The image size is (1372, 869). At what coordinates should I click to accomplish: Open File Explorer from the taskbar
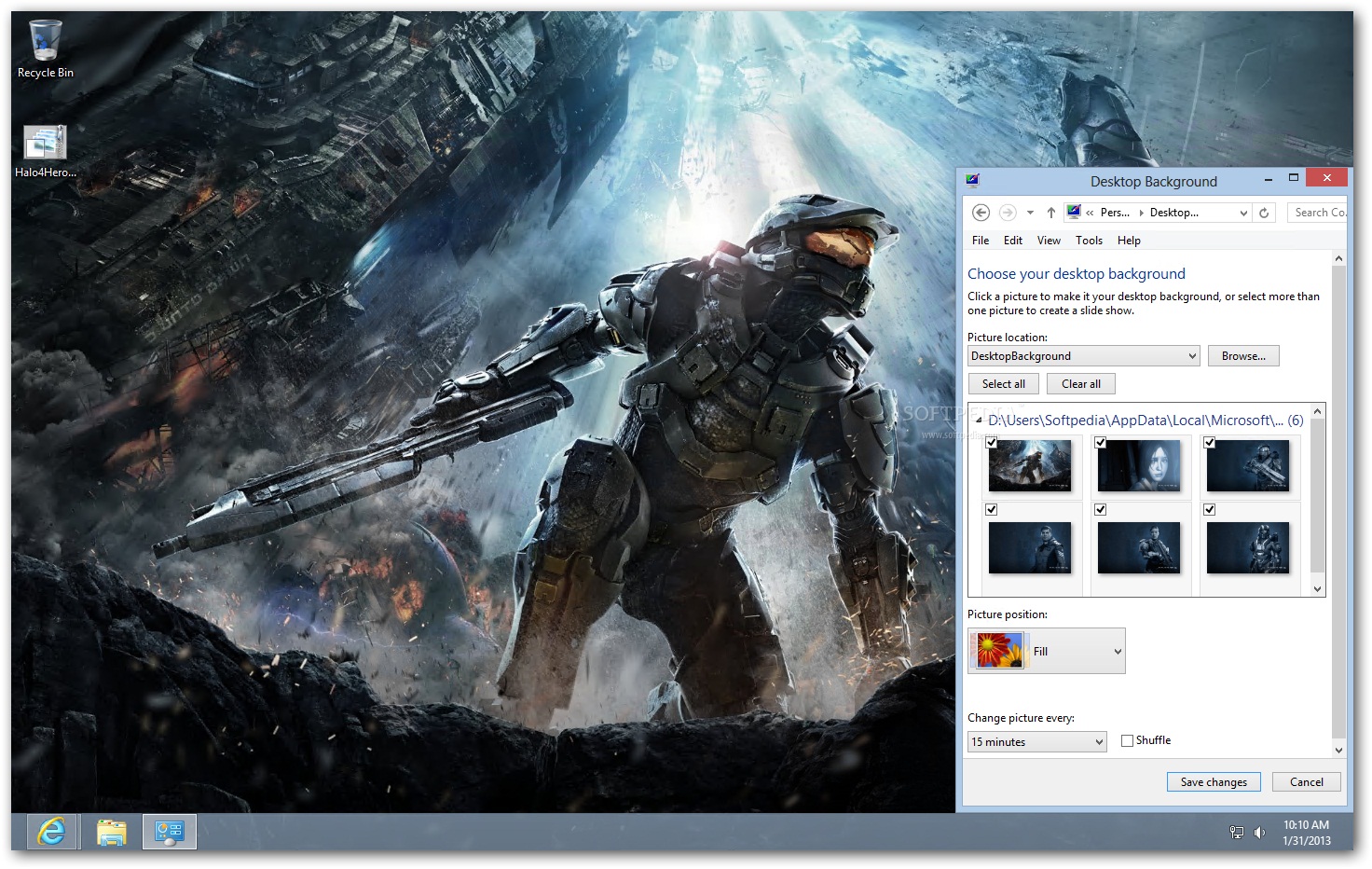click(112, 831)
